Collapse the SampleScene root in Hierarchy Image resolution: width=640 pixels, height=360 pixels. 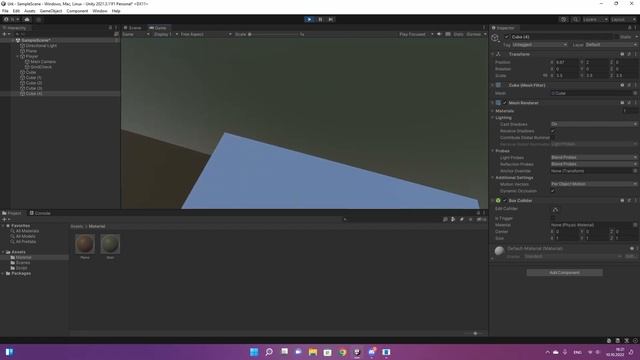click(x=12, y=40)
